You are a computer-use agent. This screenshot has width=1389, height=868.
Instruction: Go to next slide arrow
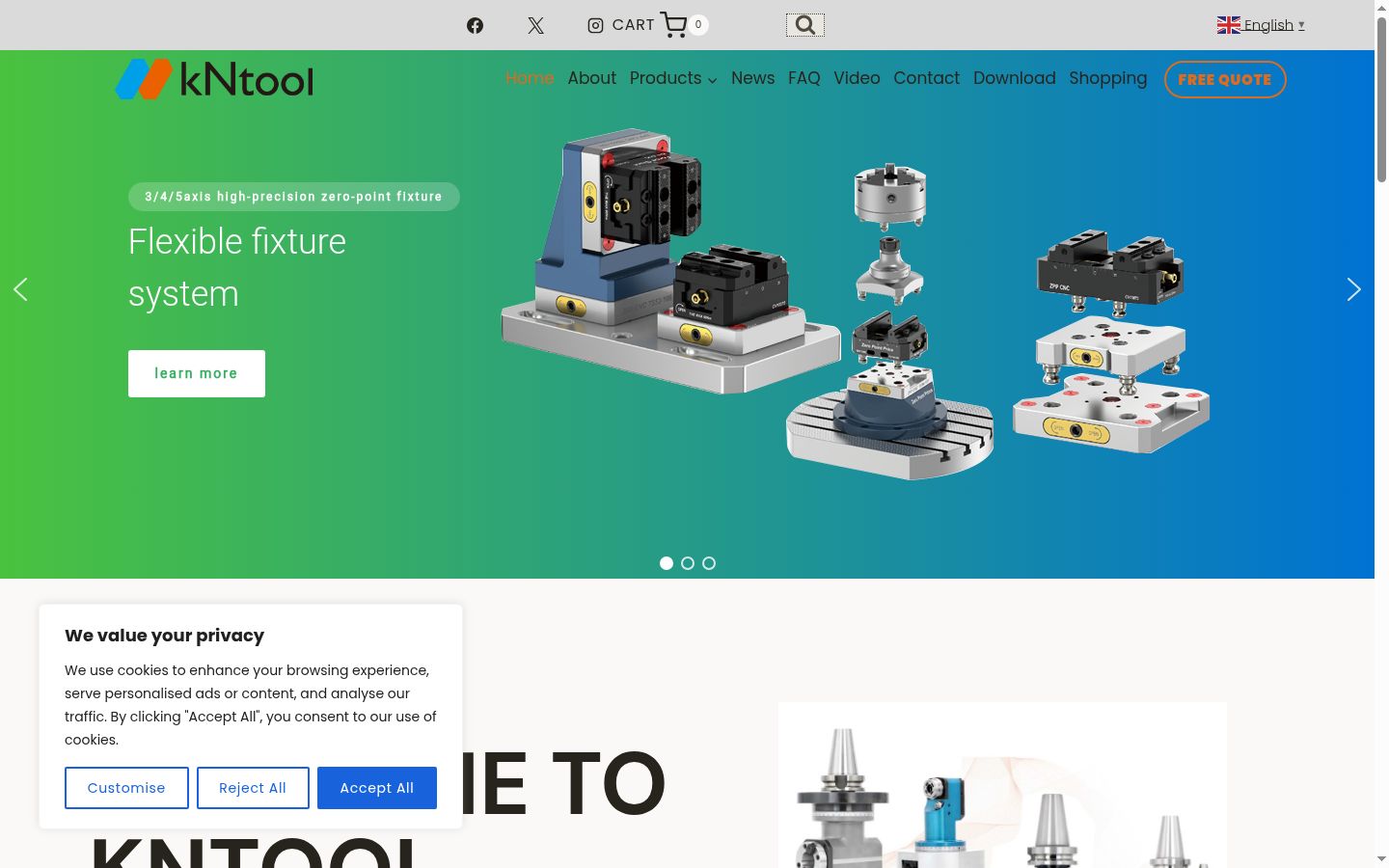click(1353, 289)
